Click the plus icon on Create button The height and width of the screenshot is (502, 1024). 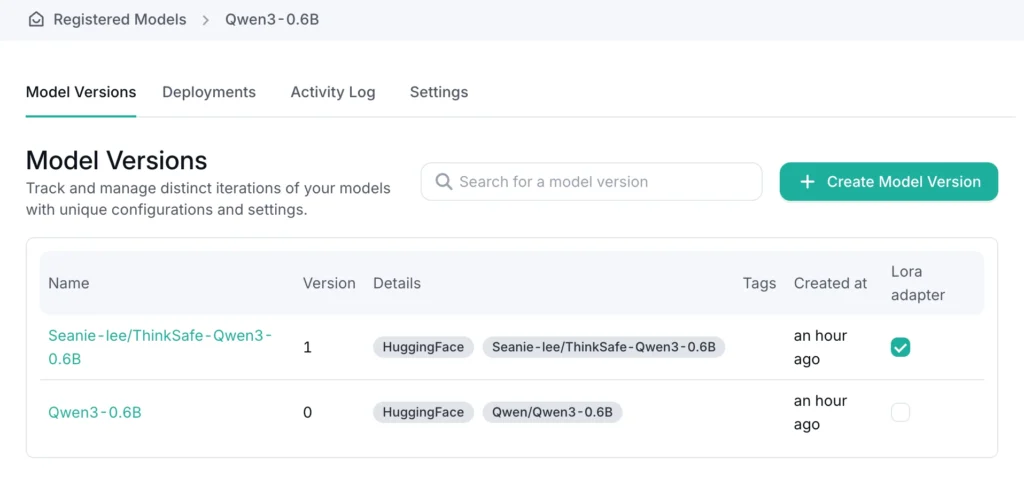pyautogui.click(x=807, y=182)
